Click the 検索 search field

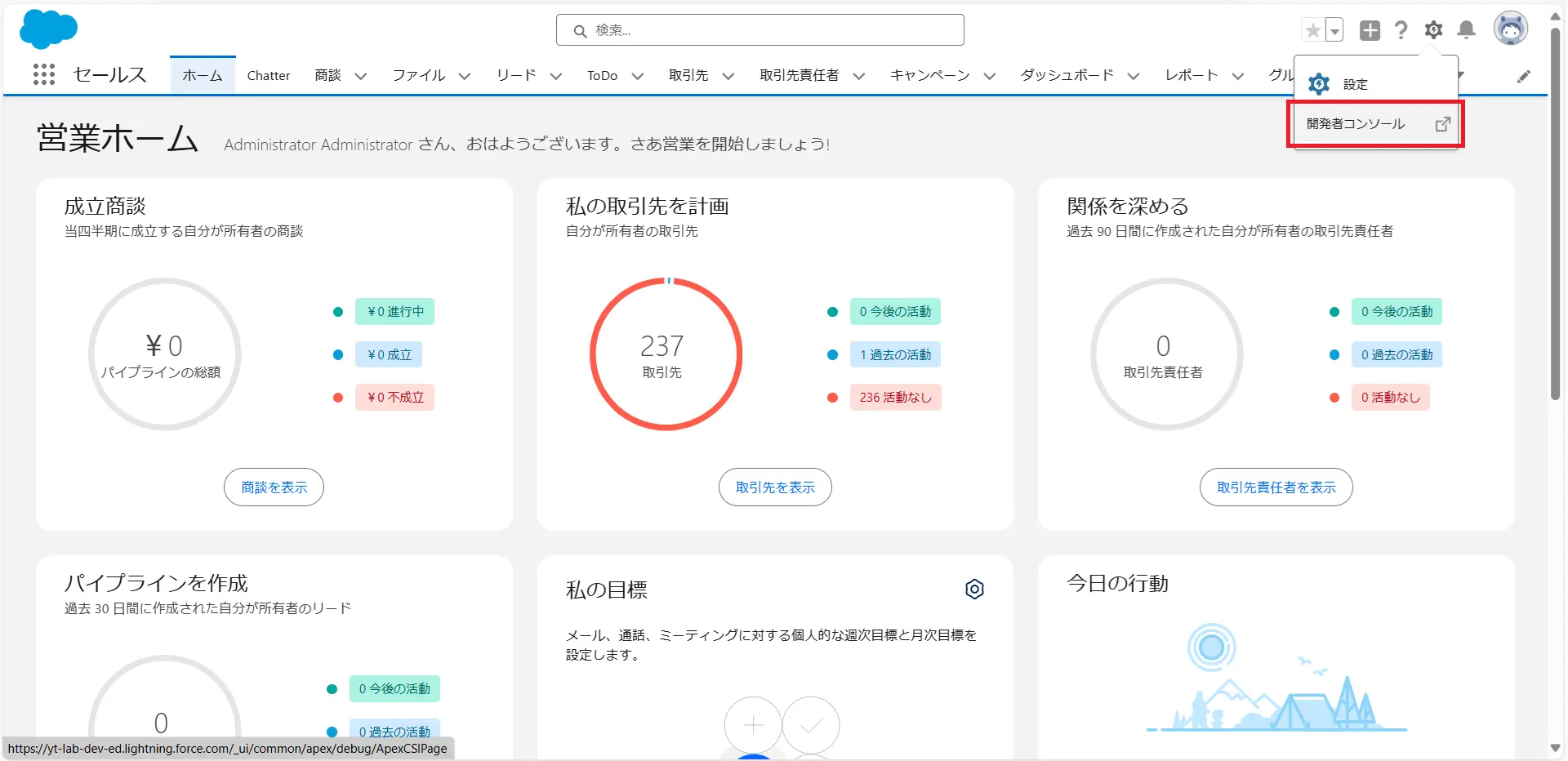pyautogui.click(x=759, y=30)
